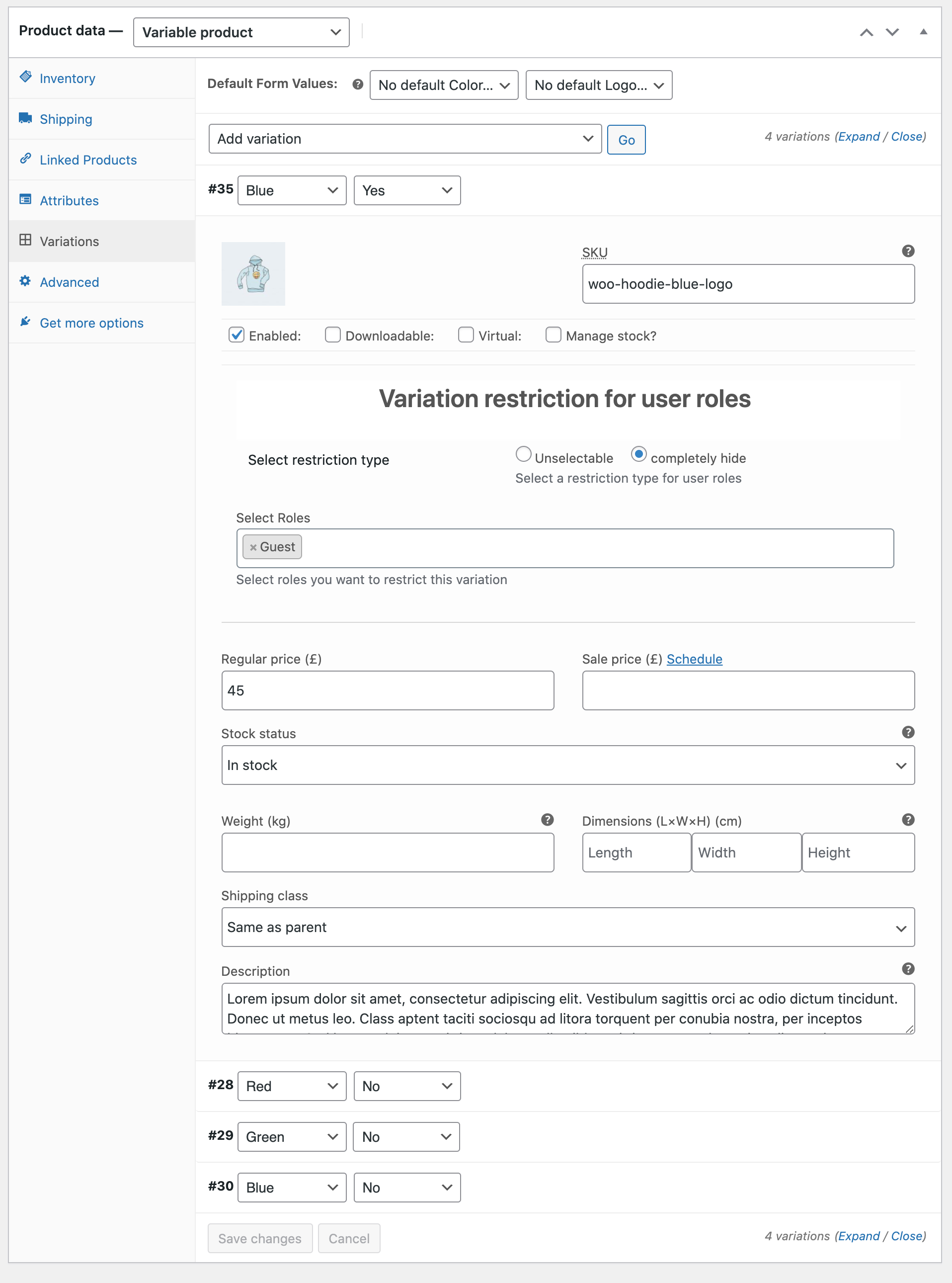Image resolution: width=952 pixels, height=1283 pixels.
Task: Click the hoodie variation image thumbnail
Action: 253,274
